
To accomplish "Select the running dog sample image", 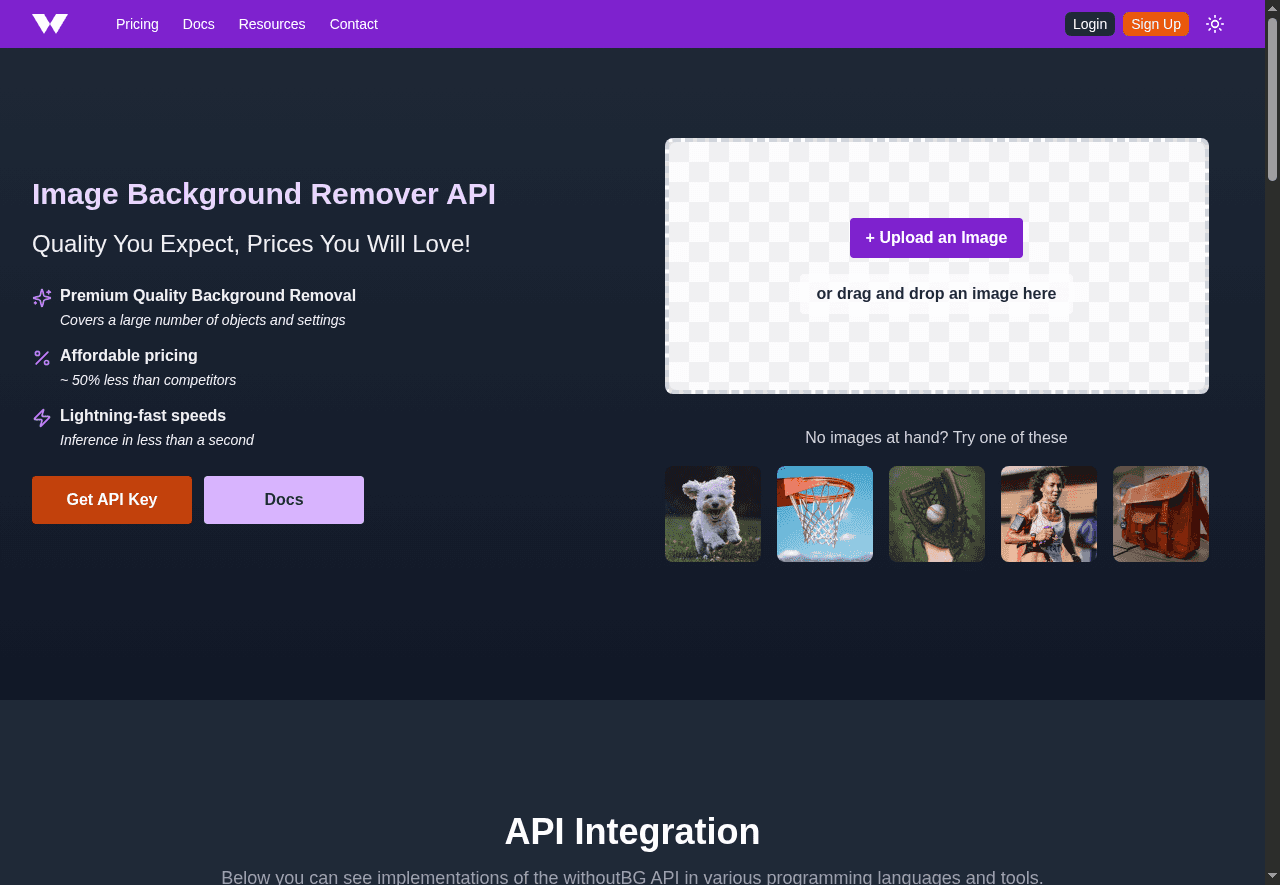I will click(x=712, y=513).
